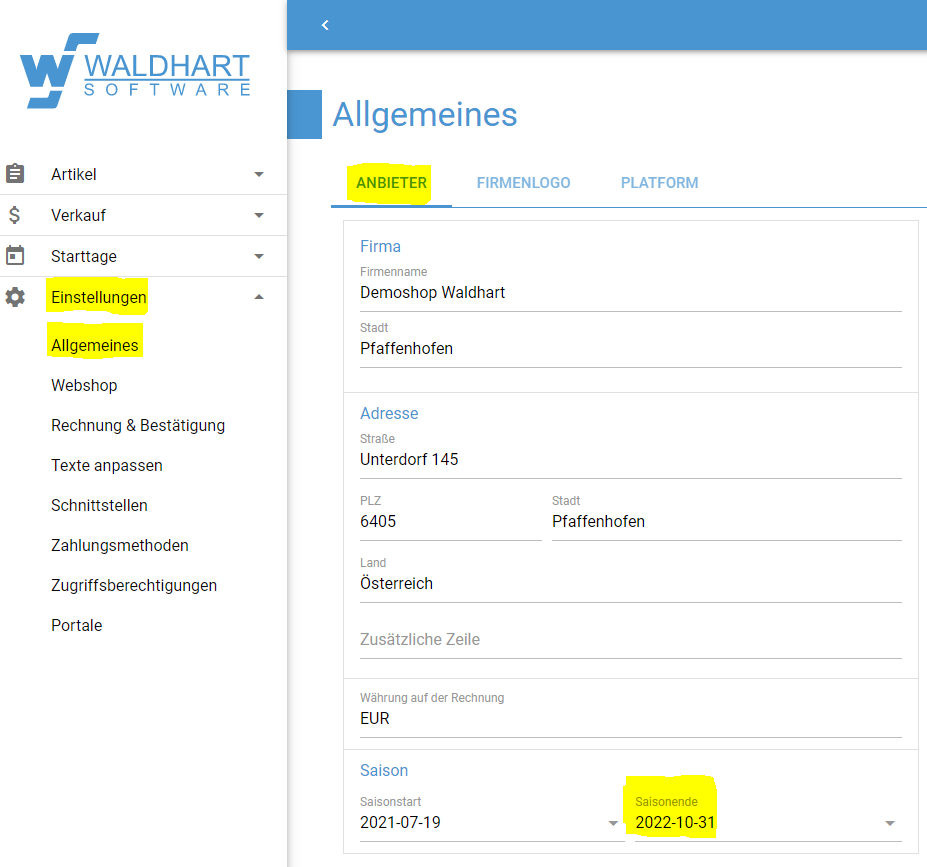Open Zahlungsmethoden in sidebar
This screenshot has height=867, width=927.
coord(120,545)
